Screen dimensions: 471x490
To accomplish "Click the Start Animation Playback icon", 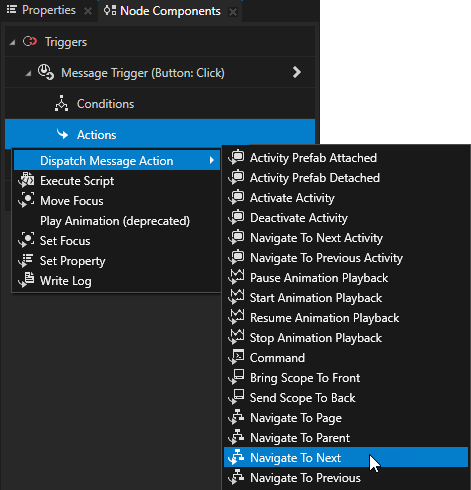I will [x=236, y=297].
